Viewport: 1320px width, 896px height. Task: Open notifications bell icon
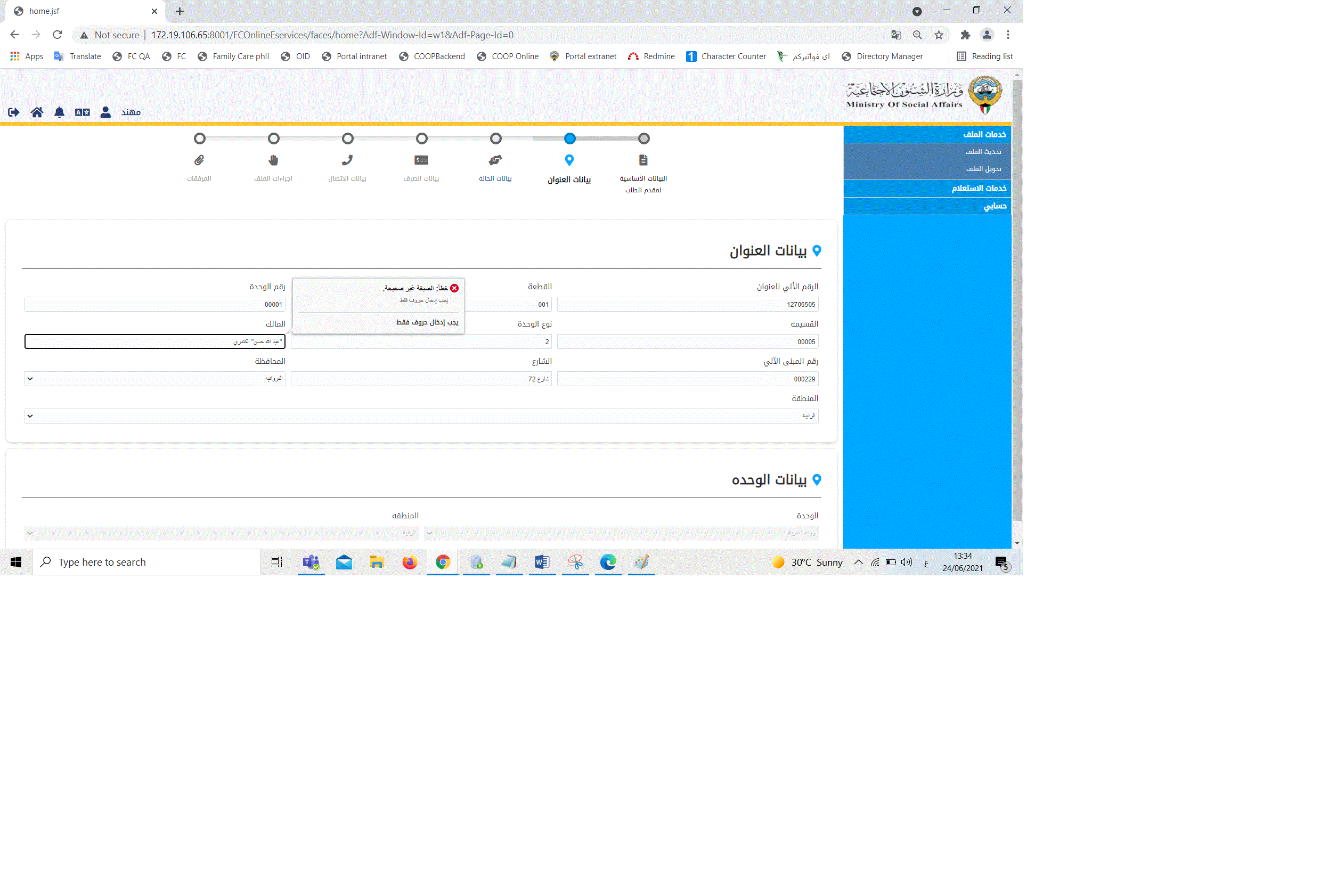click(60, 112)
